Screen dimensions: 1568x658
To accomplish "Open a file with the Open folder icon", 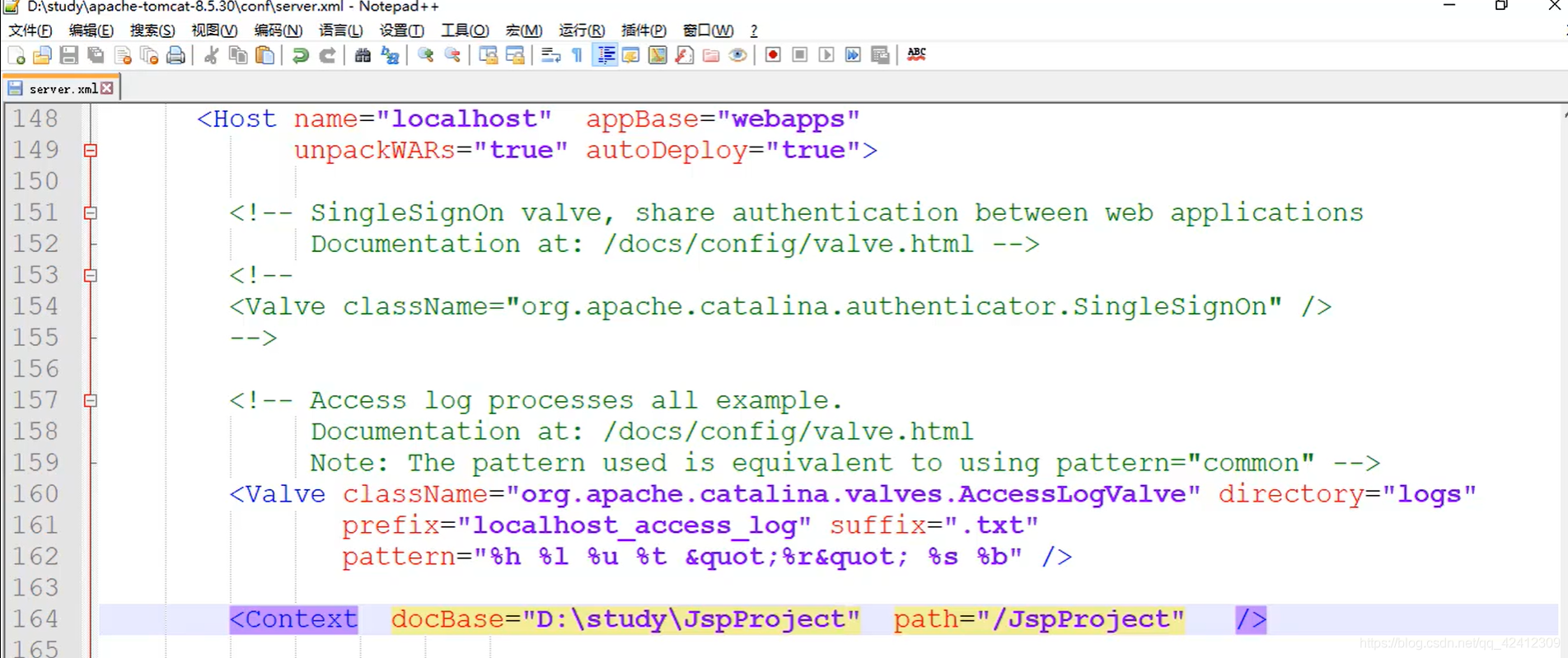I will pos(42,55).
